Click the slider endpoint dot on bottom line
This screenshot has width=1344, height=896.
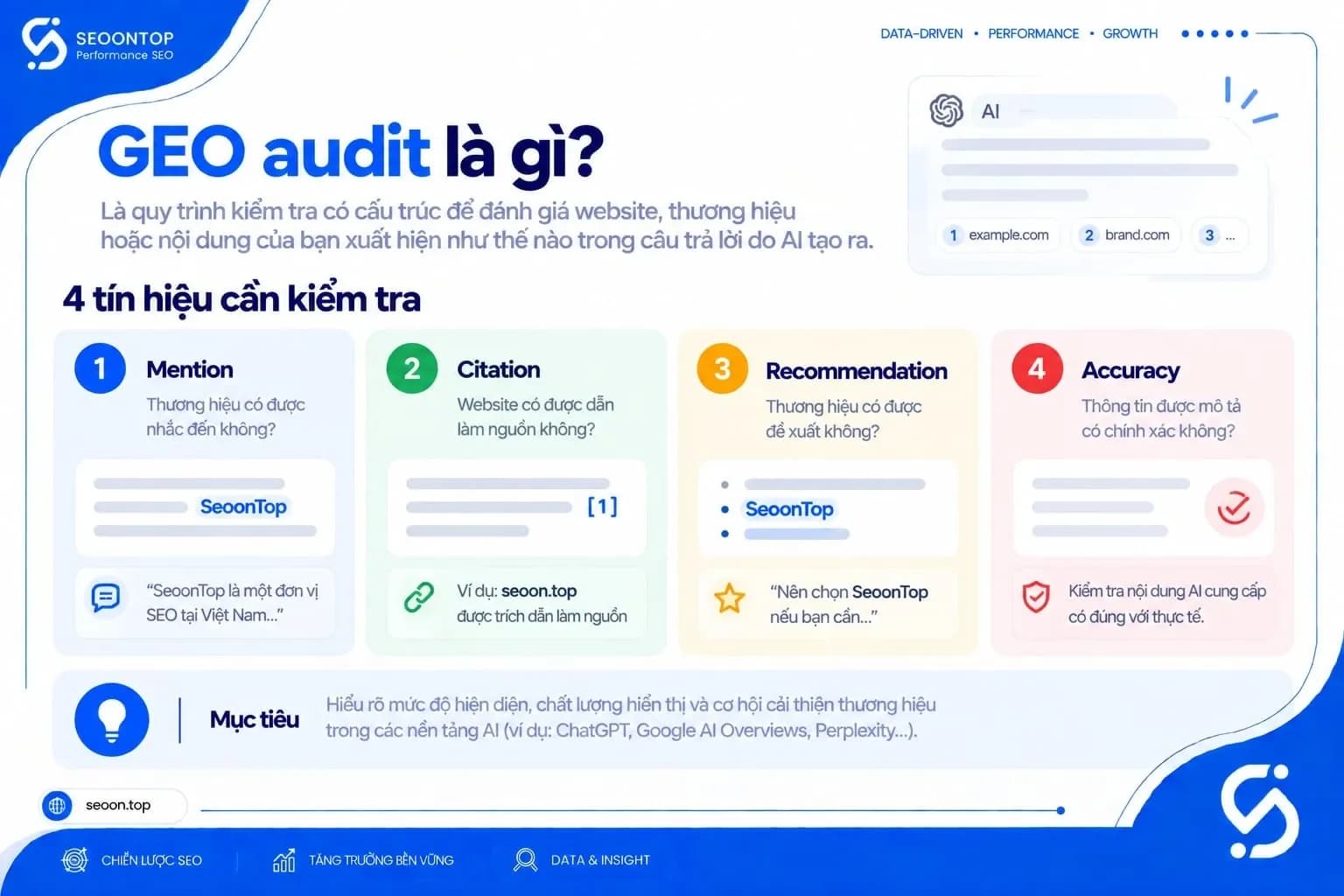click(1060, 810)
